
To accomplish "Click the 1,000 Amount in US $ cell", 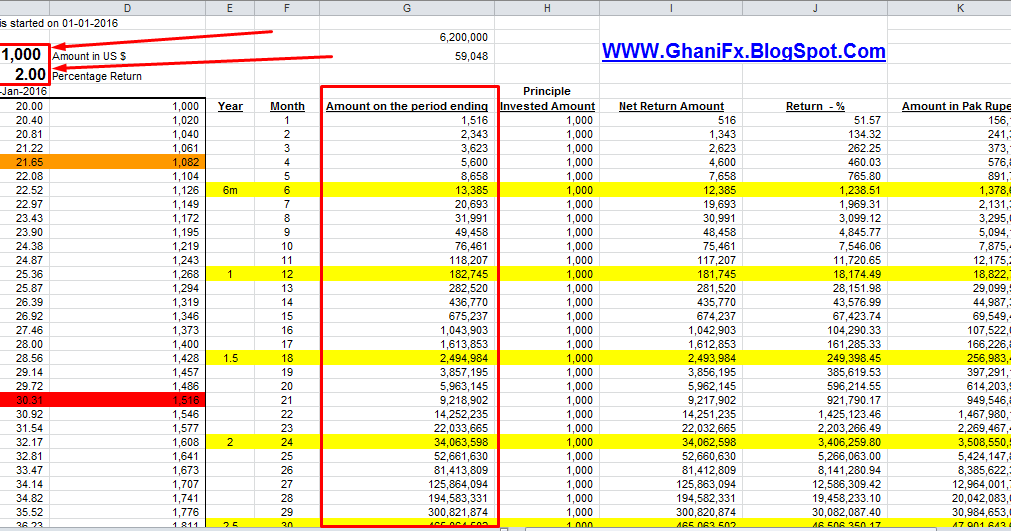I will pyautogui.click(x=25, y=55).
